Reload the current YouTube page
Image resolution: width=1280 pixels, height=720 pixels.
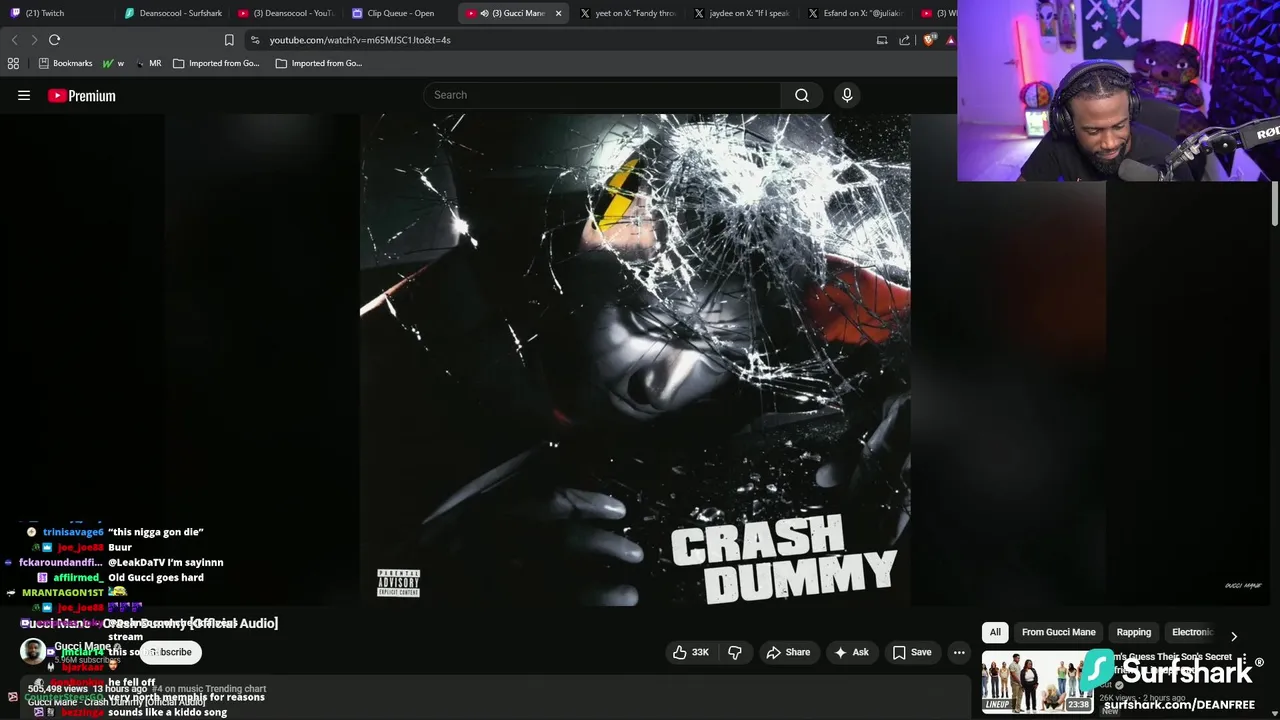(54, 40)
